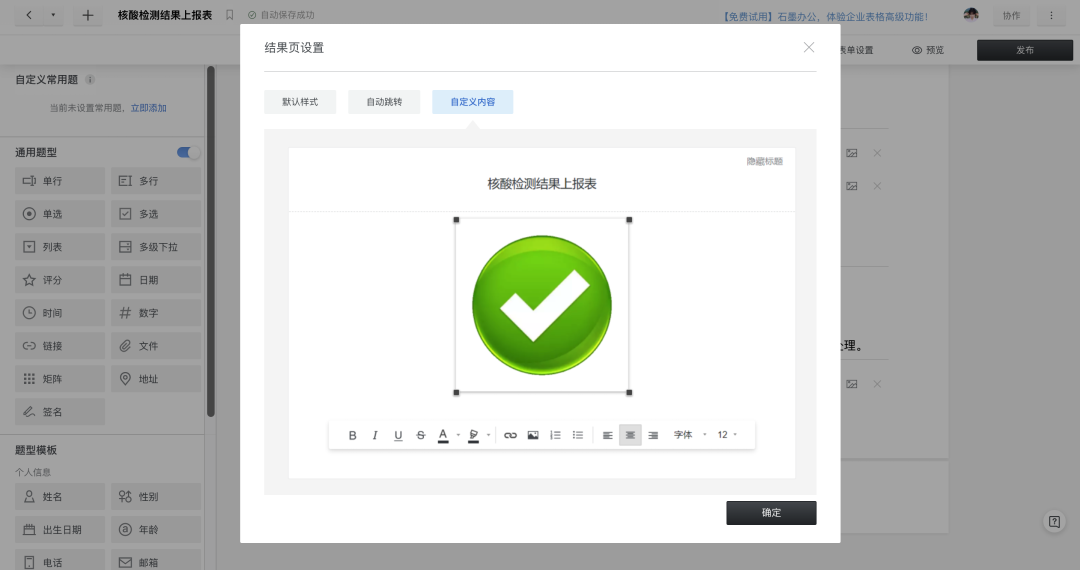Create new document with plus icon
Image resolution: width=1080 pixels, height=570 pixels.
[87, 15]
